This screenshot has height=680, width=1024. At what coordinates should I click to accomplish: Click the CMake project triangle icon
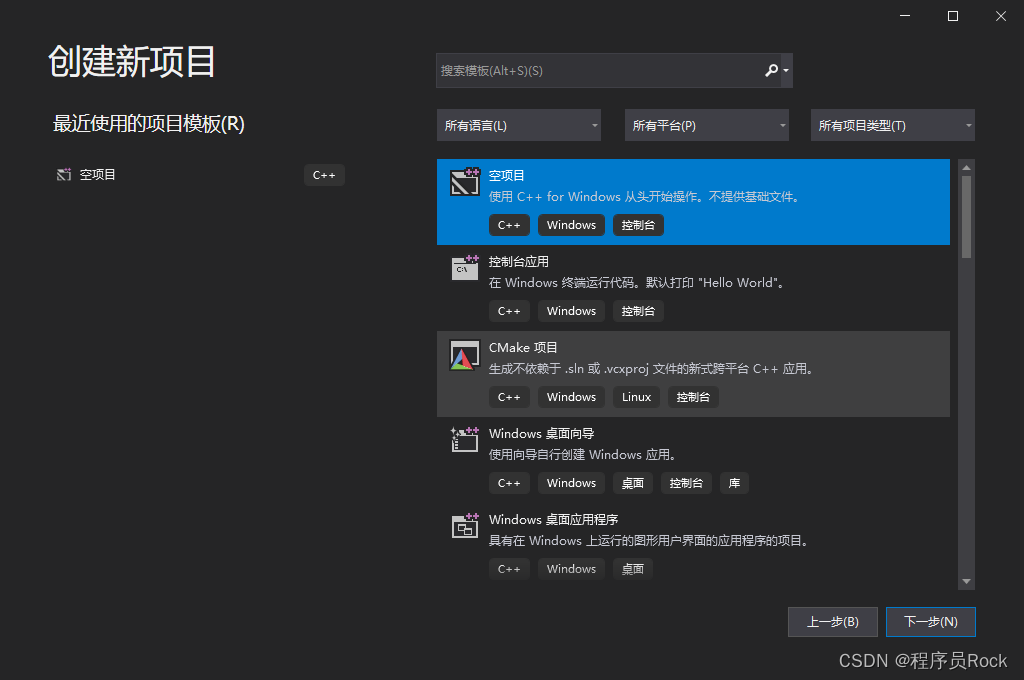click(x=465, y=355)
